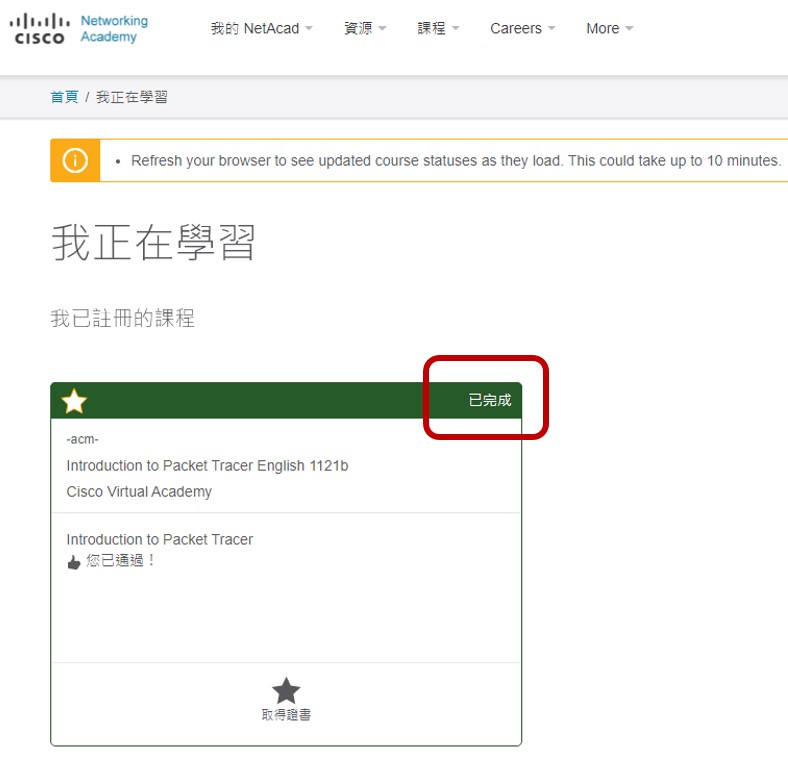Click the large 我正在學習 page title
This screenshot has height=758, width=788.
[153, 242]
